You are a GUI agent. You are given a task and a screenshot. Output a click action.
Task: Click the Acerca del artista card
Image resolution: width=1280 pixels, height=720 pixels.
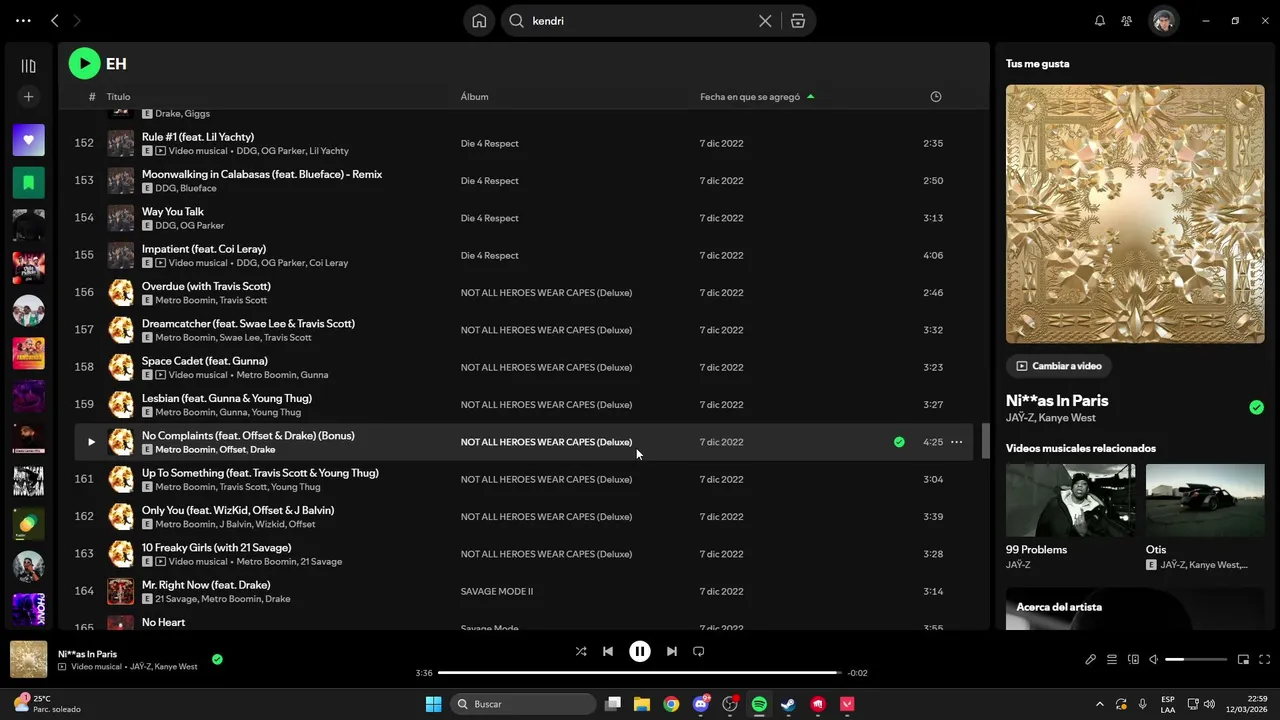coord(1135,609)
